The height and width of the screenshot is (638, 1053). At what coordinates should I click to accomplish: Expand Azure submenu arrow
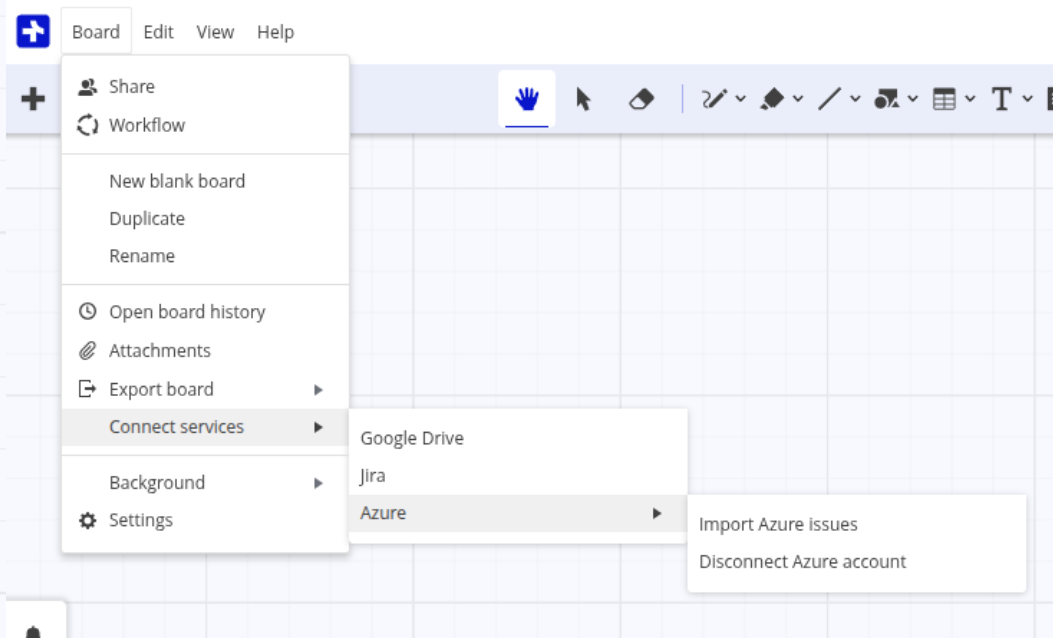(x=657, y=513)
